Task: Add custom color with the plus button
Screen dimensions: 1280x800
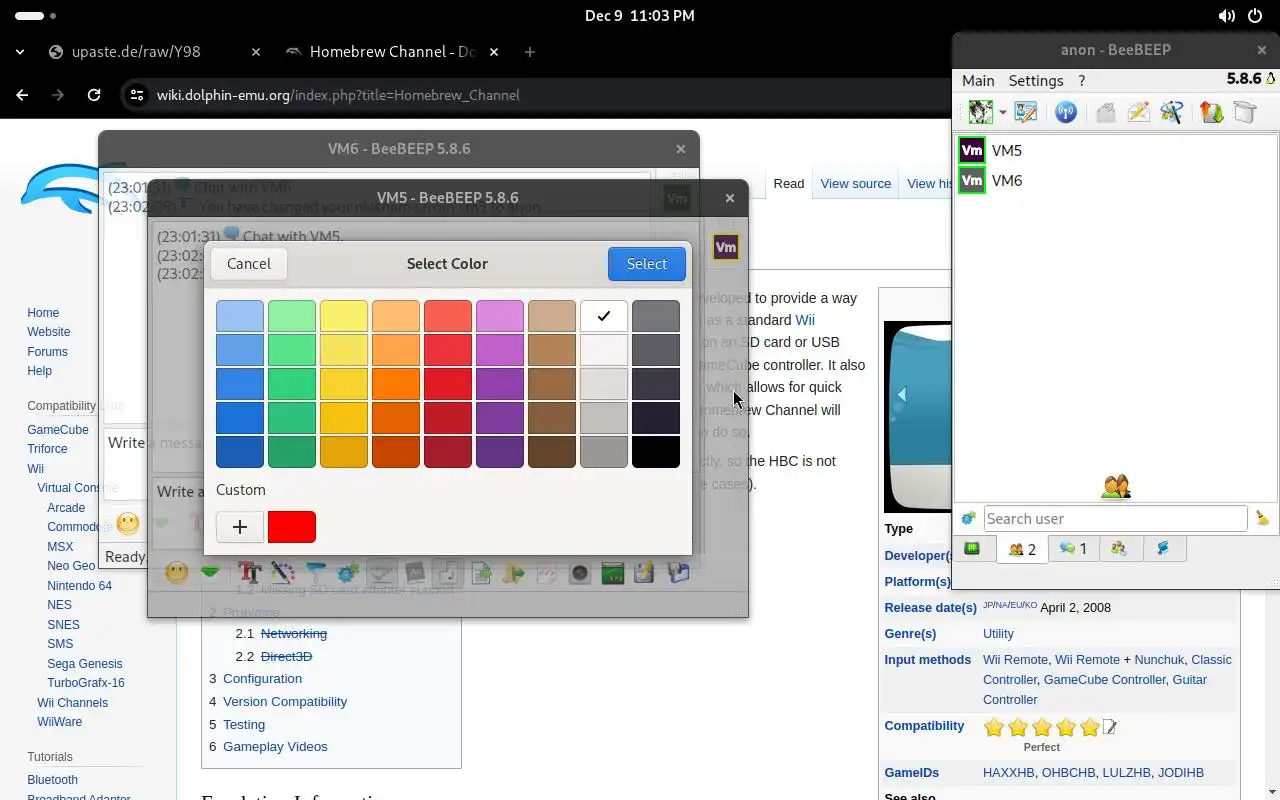Action: tap(240, 527)
